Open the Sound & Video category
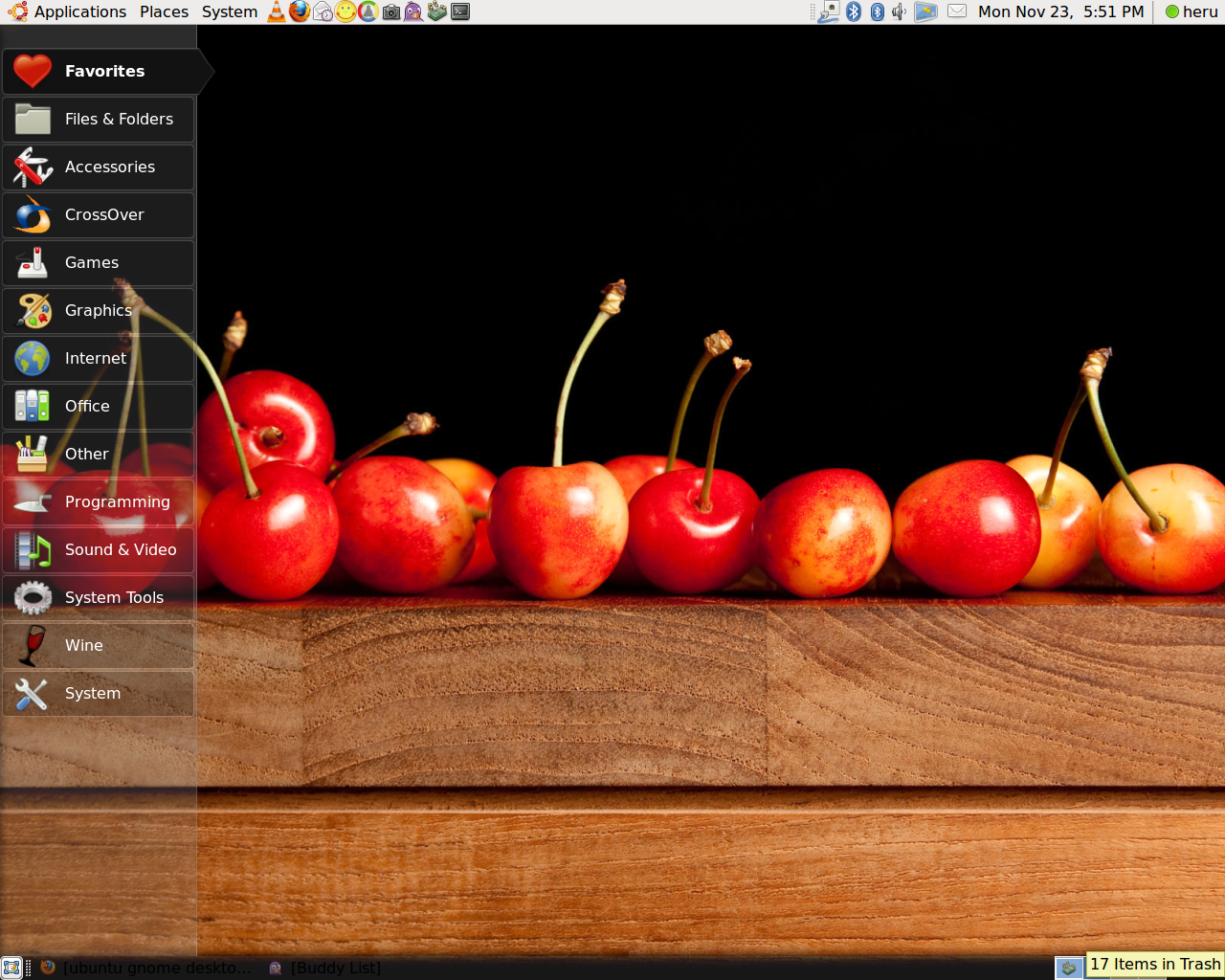This screenshot has height=980, width=1225. point(99,550)
